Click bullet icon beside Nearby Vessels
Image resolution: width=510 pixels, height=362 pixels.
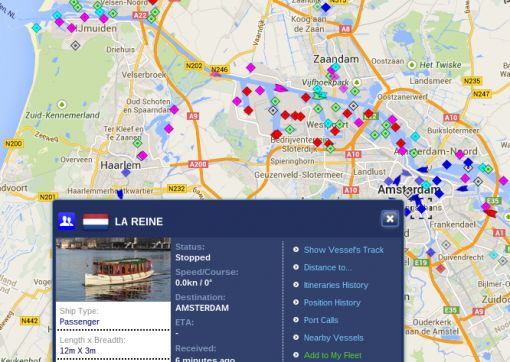(x=296, y=337)
